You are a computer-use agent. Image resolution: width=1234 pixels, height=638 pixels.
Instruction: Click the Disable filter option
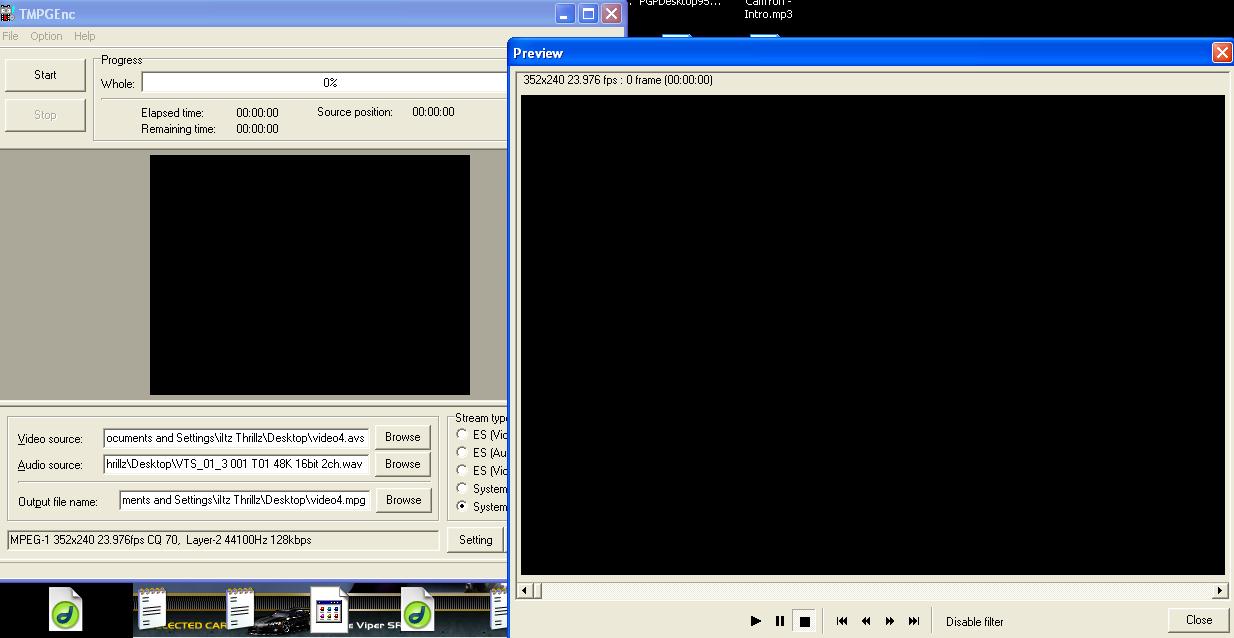tap(975, 621)
